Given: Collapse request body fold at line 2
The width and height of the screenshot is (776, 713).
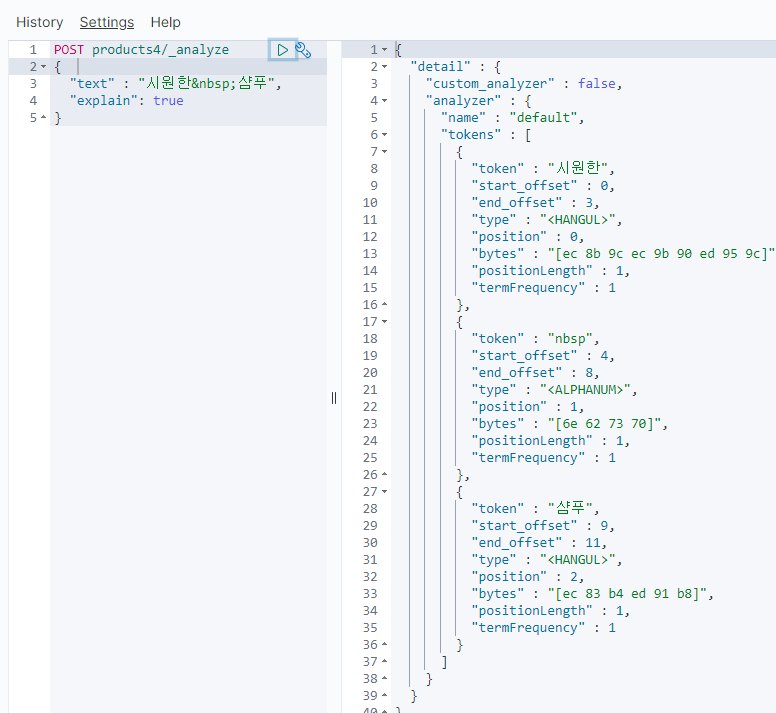Looking at the screenshot, I should tap(44, 67).
